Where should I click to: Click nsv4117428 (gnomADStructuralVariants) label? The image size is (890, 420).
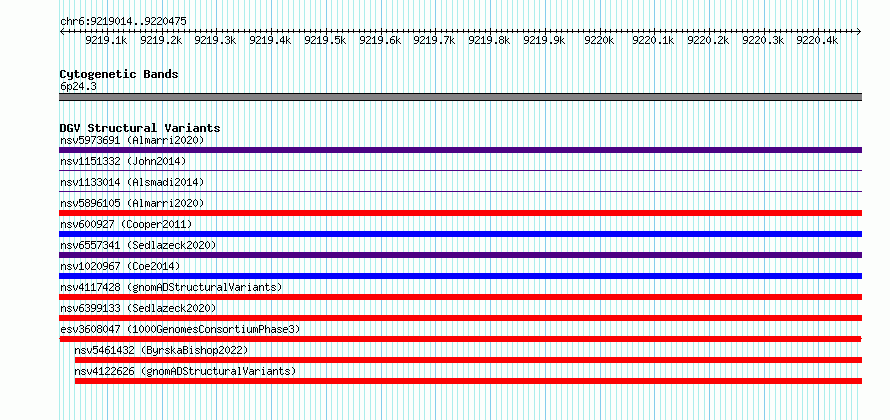(171, 287)
